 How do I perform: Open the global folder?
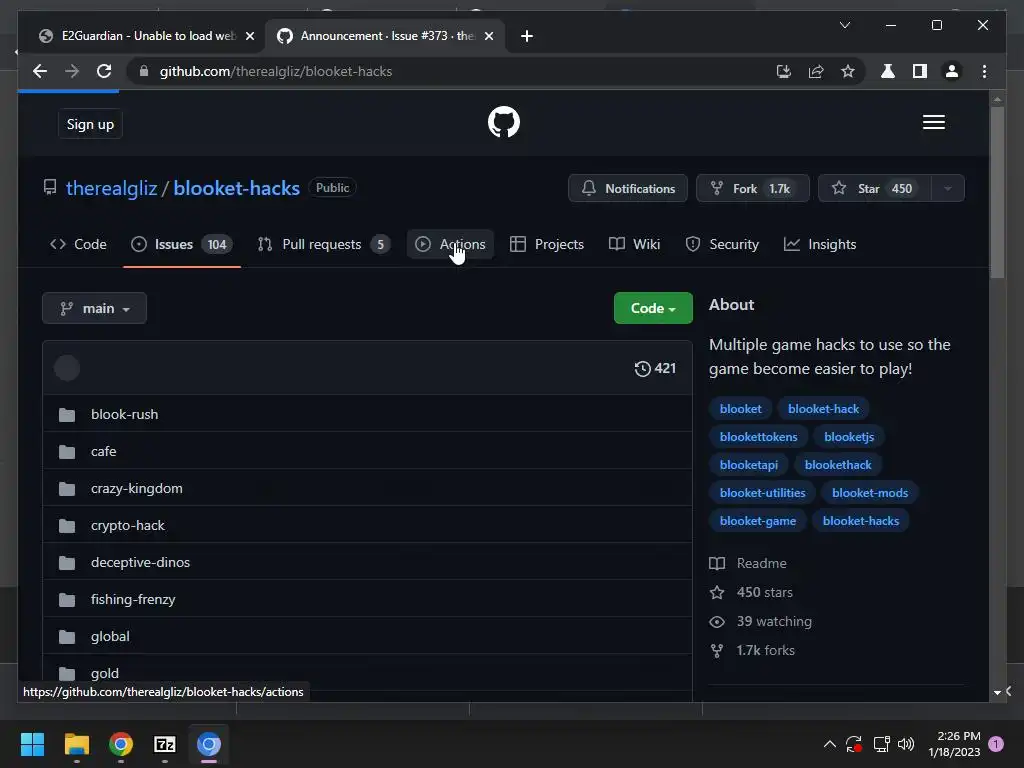pos(110,637)
